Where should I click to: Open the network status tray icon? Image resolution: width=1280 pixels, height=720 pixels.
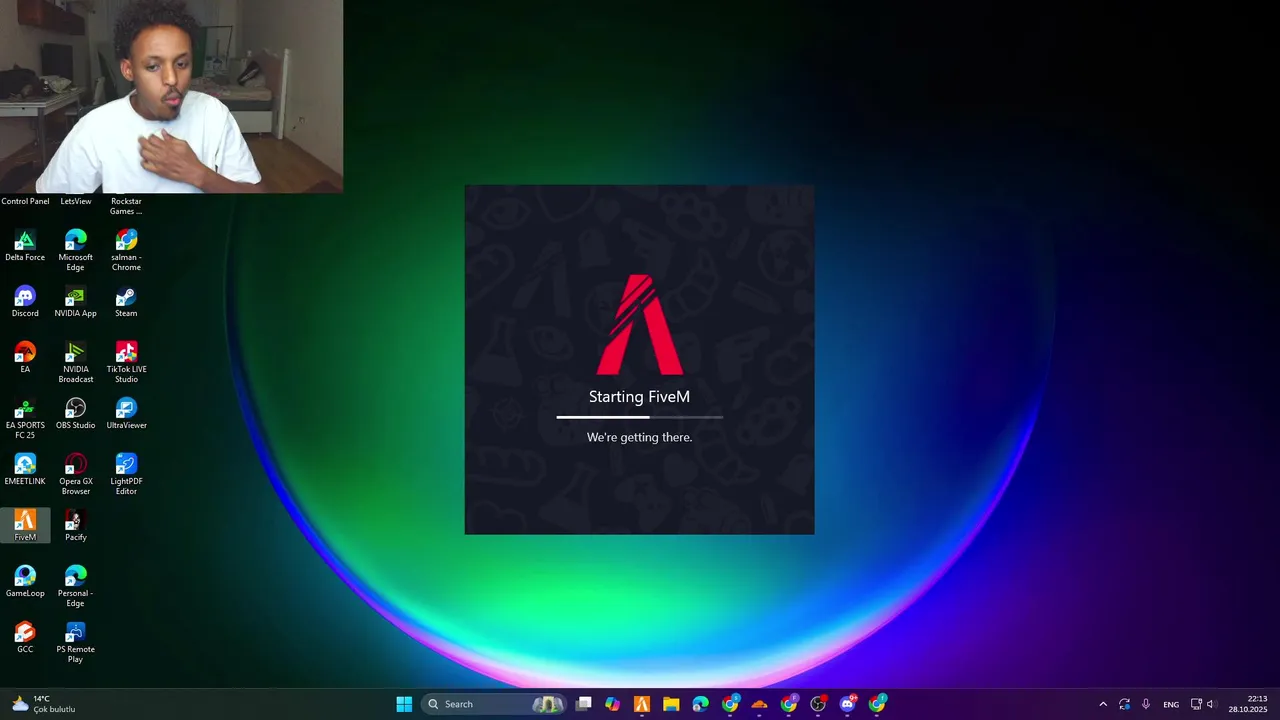(1196, 704)
